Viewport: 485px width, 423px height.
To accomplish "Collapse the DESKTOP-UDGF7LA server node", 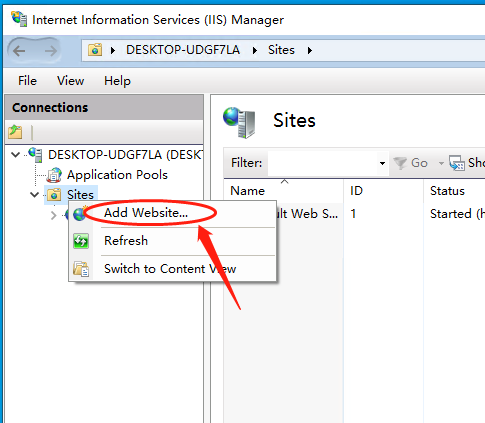I will (15, 155).
